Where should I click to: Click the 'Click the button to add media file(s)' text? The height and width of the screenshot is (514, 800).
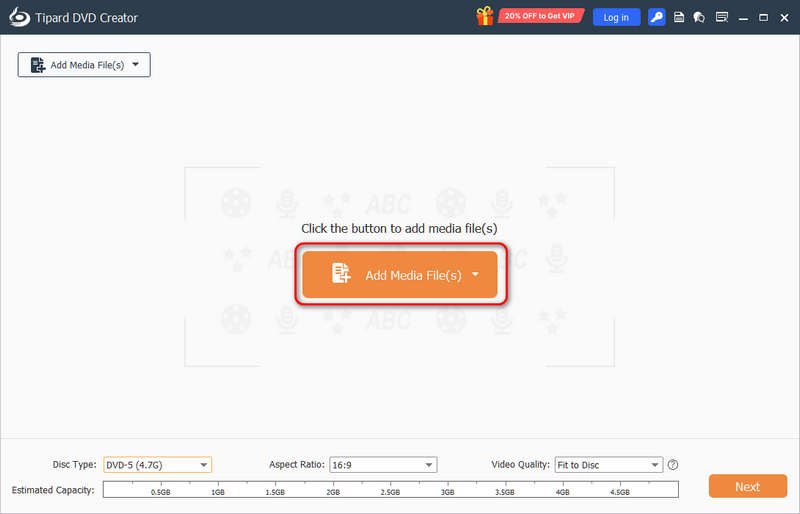[399, 228]
